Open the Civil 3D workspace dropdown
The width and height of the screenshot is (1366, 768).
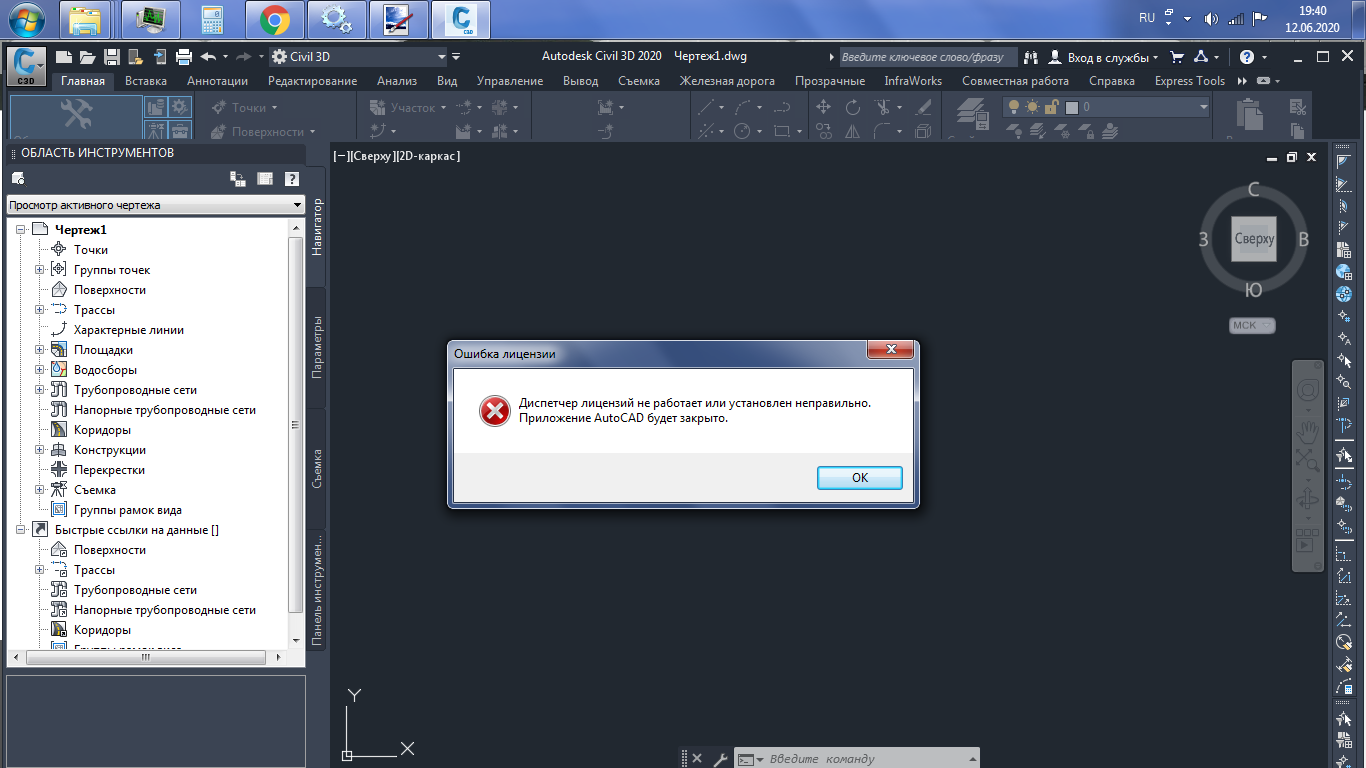[x=358, y=57]
